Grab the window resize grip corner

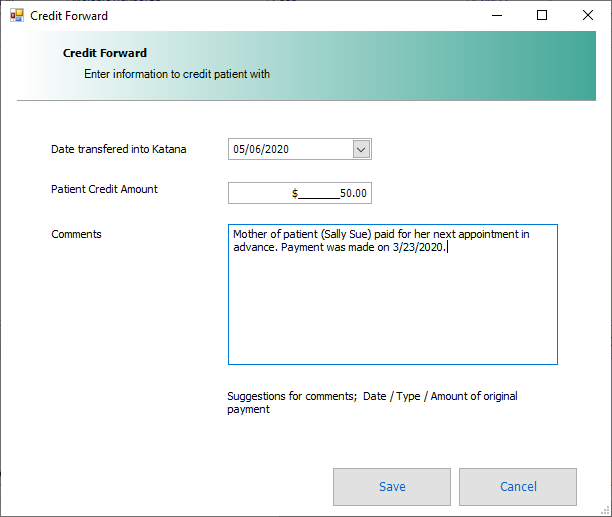(x=605, y=510)
